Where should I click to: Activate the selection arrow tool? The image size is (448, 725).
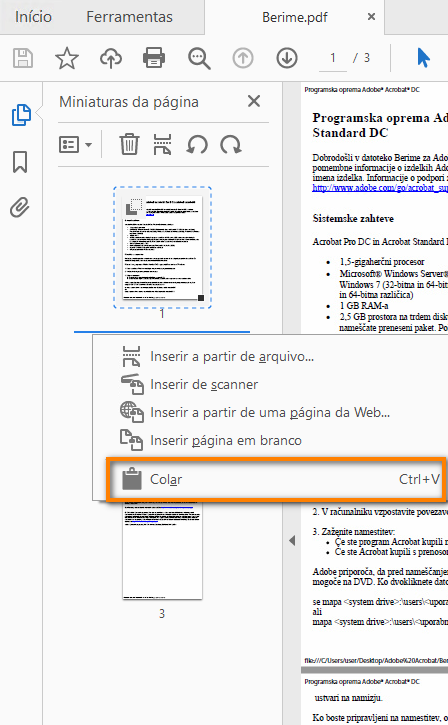pos(423,58)
